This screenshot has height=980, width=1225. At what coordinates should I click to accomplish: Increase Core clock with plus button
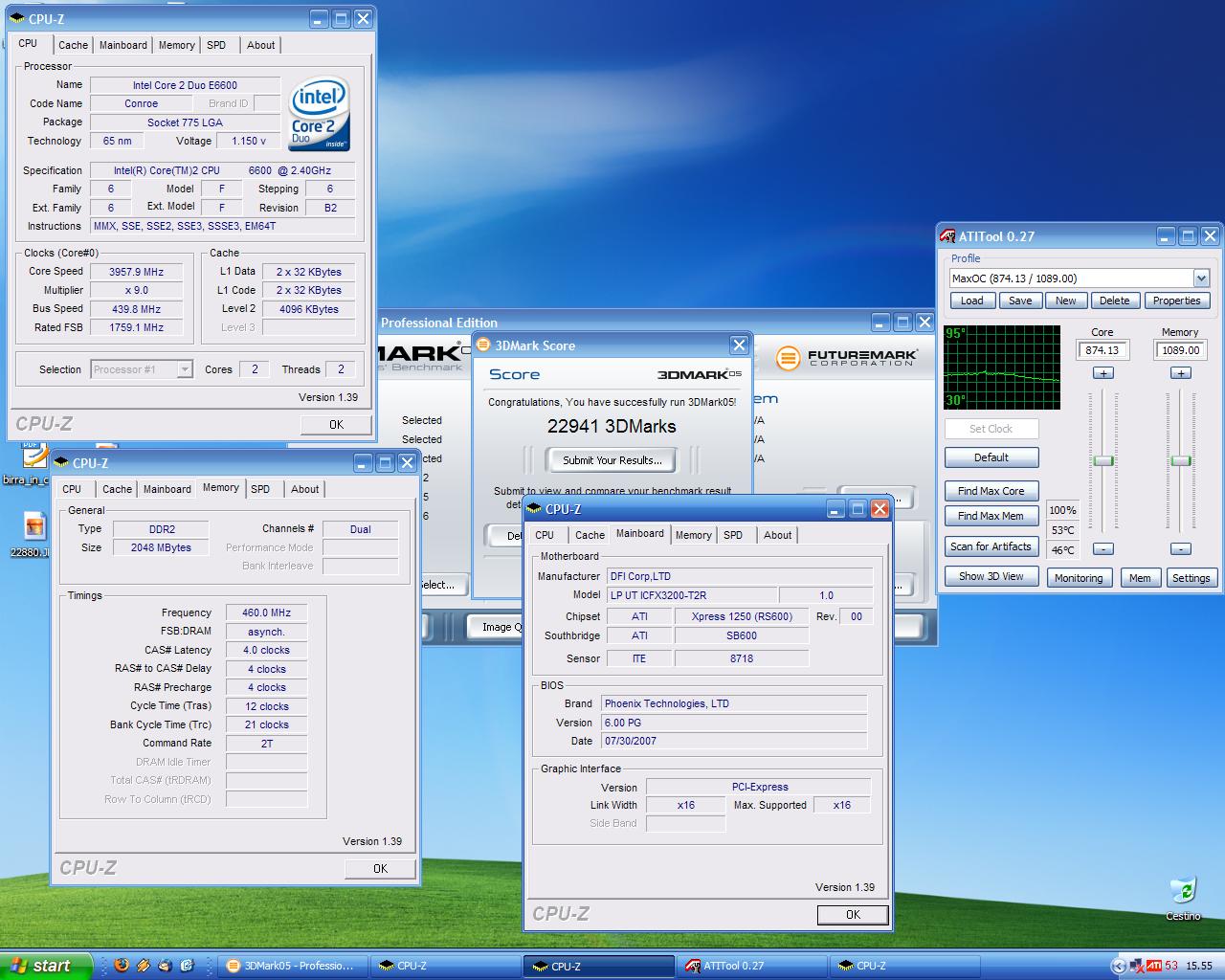(x=1102, y=373)
